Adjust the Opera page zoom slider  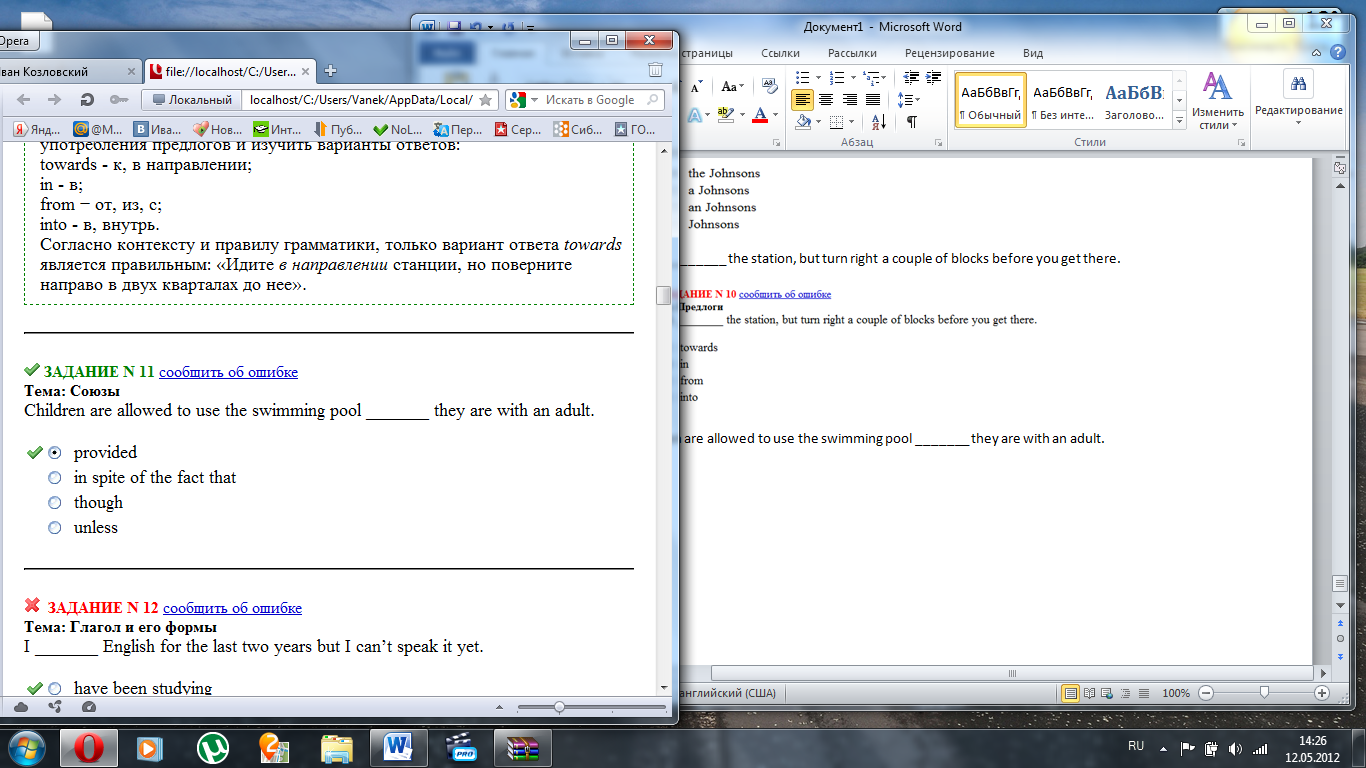pos(559,707)
